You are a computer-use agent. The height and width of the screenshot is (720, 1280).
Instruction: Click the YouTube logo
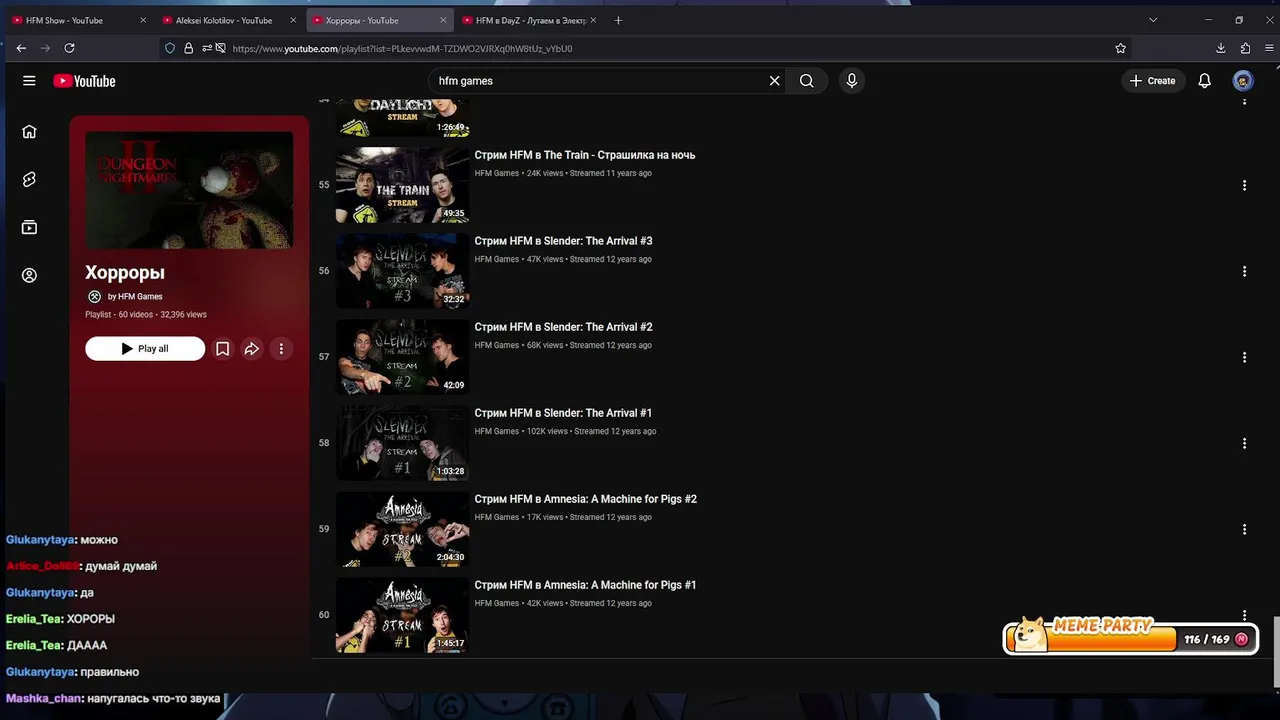click(84, 81)
